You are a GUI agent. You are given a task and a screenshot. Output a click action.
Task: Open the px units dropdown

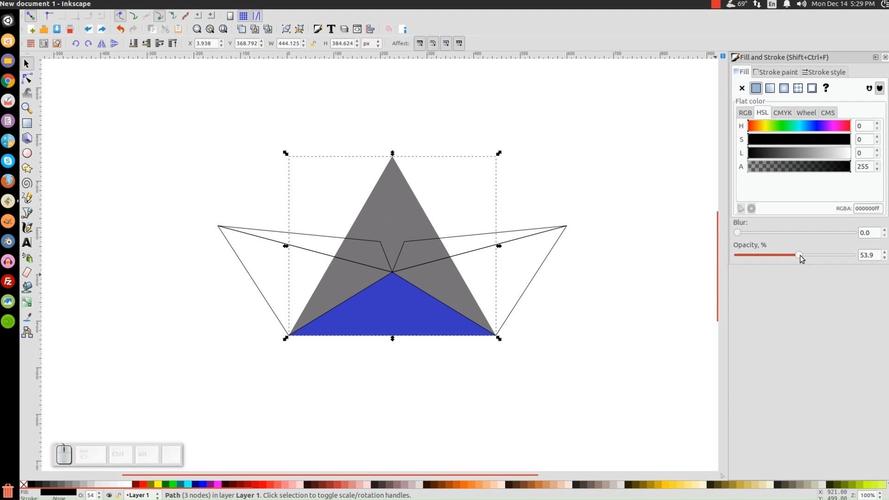(x=371, y=43)
